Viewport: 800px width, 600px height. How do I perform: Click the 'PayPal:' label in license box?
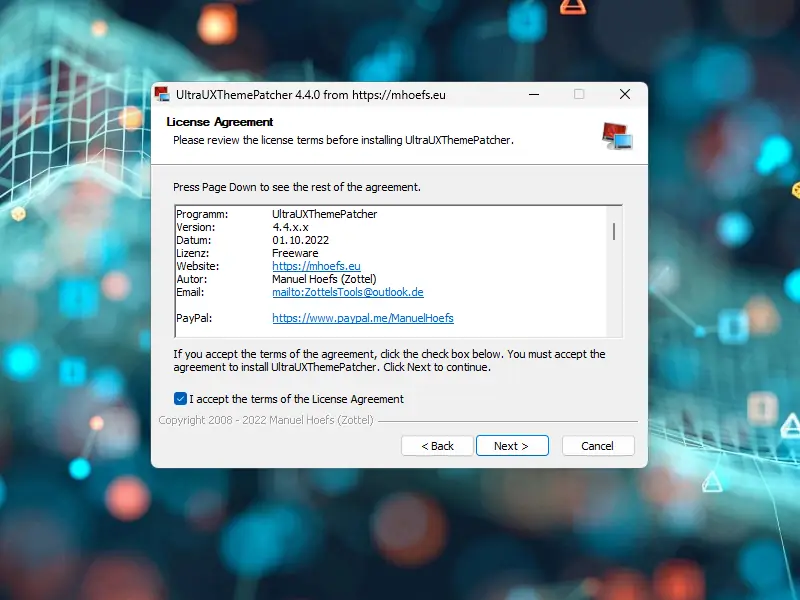[194, 318]
